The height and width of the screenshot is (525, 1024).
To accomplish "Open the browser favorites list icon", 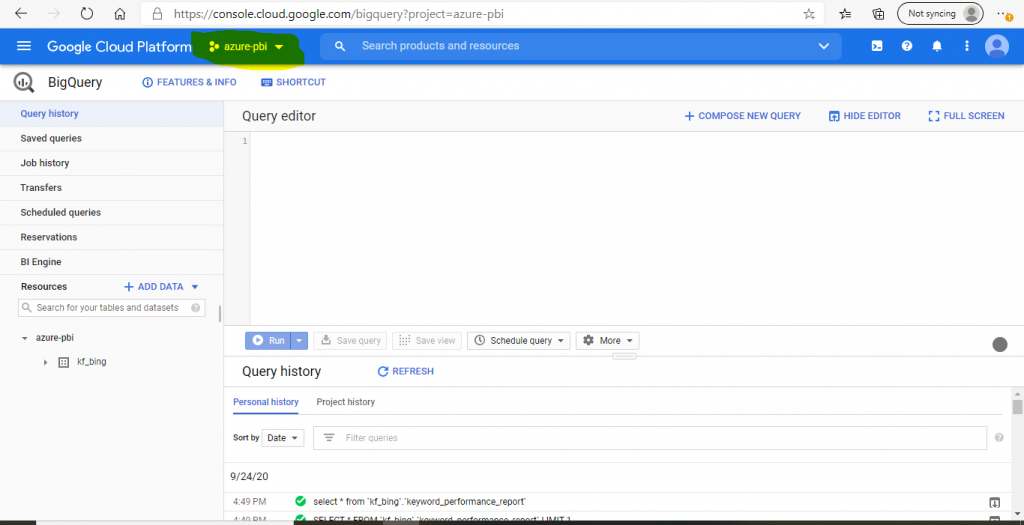I will 846,14.
